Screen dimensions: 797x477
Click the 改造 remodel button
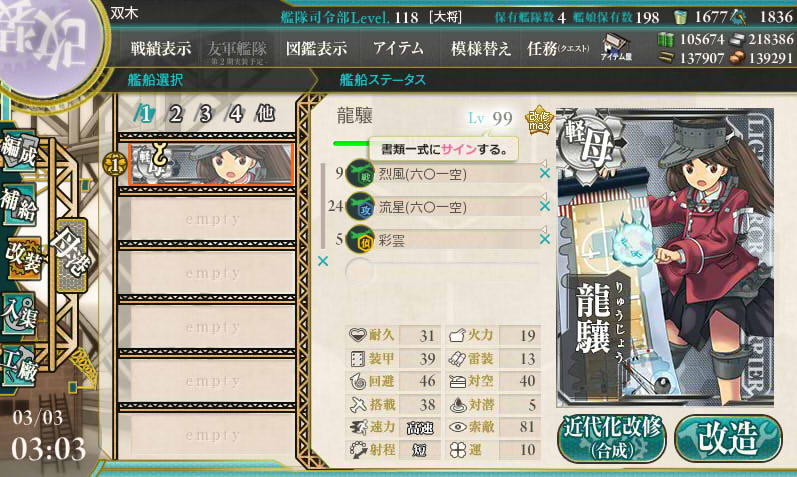(x=728, y=438)
